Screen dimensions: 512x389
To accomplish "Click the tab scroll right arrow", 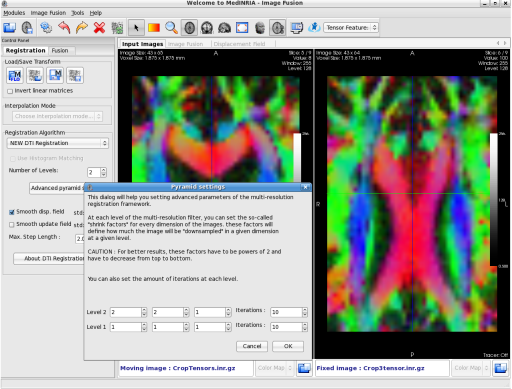I will 505,43.
